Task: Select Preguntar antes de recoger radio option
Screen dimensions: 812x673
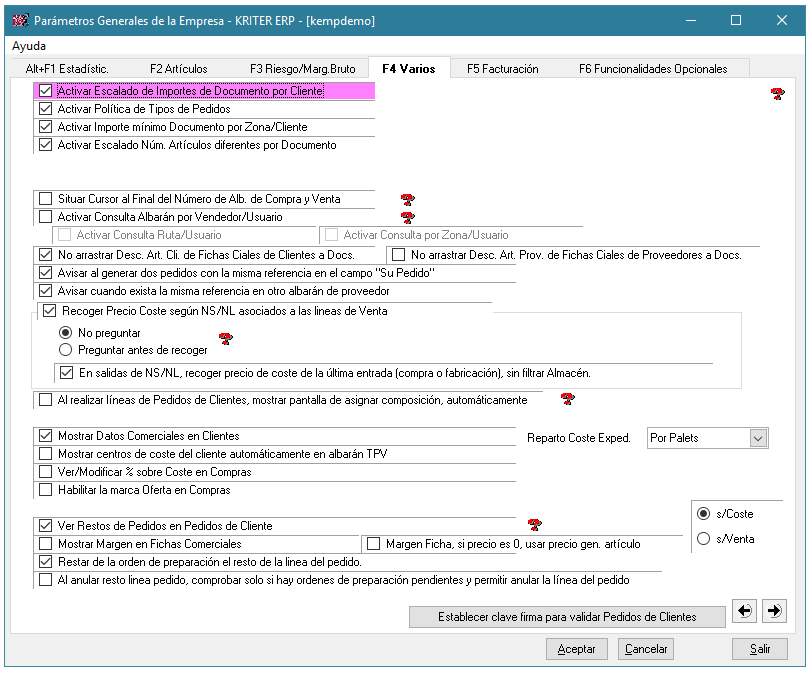Action: (66, 350)
